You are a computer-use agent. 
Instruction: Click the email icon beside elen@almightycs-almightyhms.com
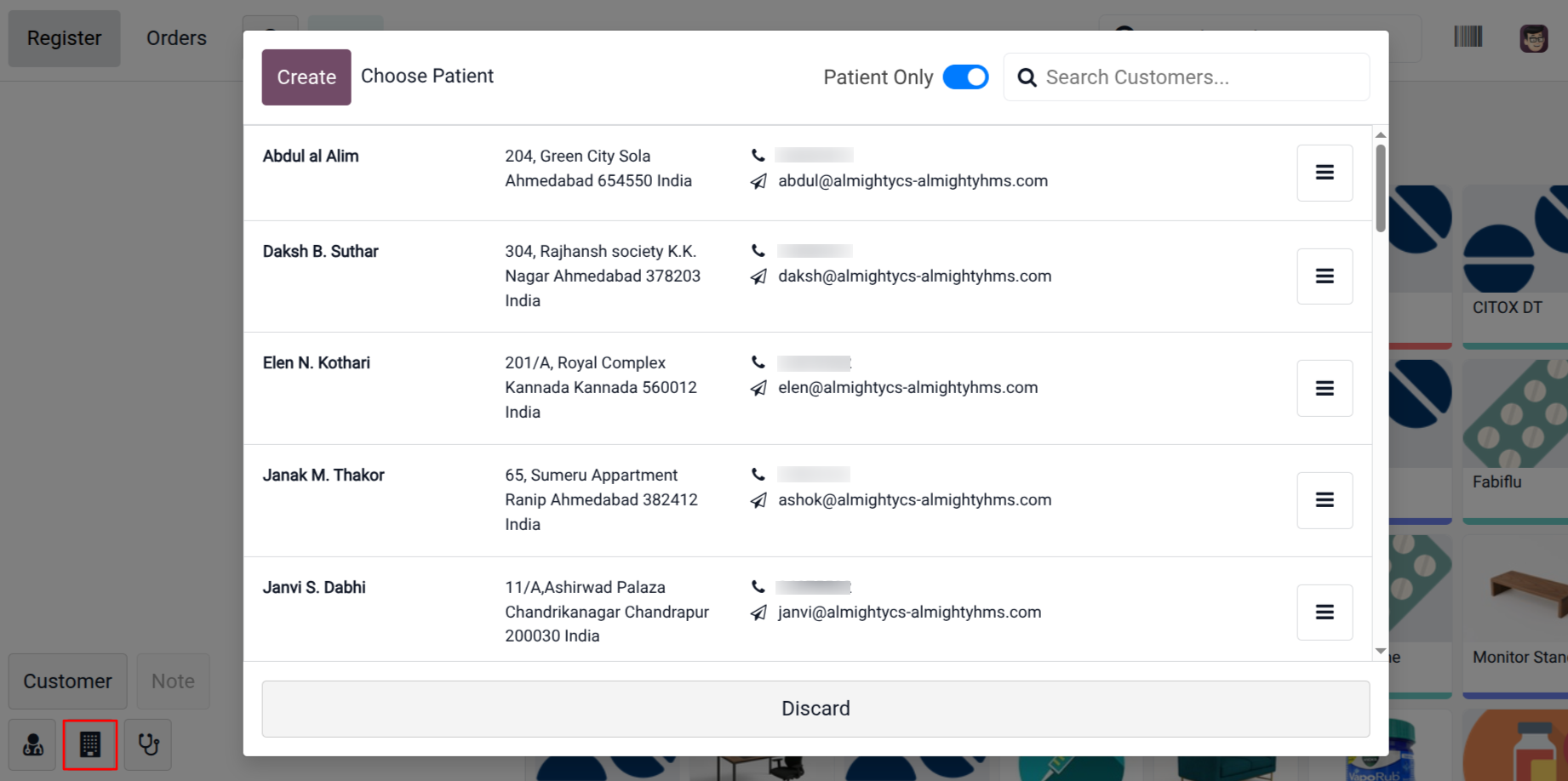[758, 388]
